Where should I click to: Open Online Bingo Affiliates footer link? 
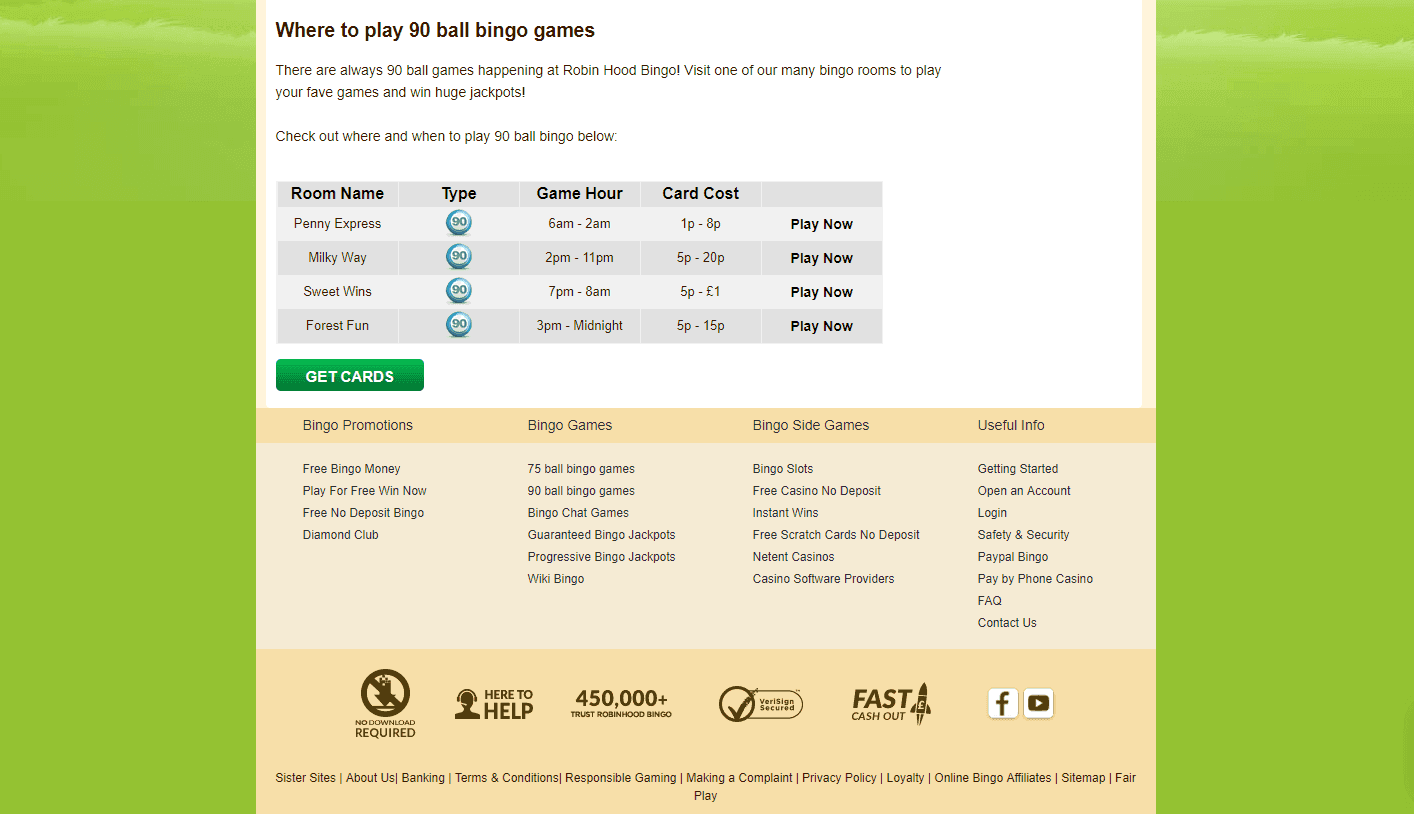point(993,778)
